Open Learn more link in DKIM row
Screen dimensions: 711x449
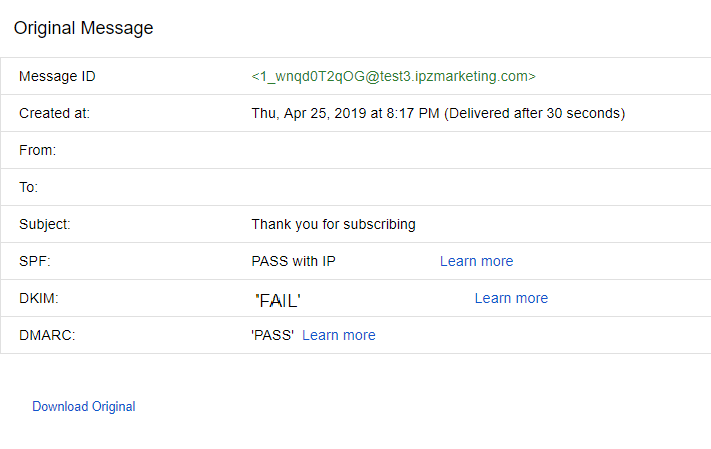(x=511, y=298)
